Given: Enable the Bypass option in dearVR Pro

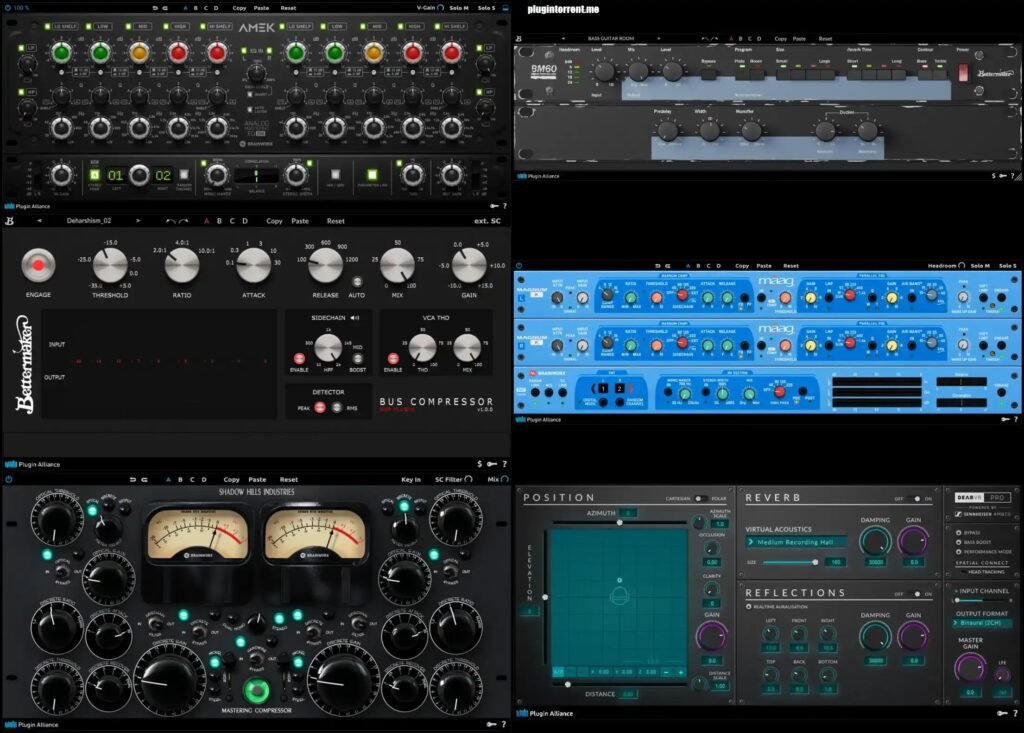Looking at the screenshot, I should coord(959,532).
